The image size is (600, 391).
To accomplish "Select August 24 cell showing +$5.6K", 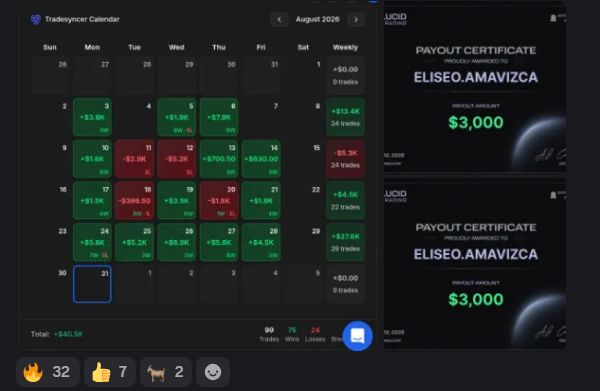I will pos(92,242).
